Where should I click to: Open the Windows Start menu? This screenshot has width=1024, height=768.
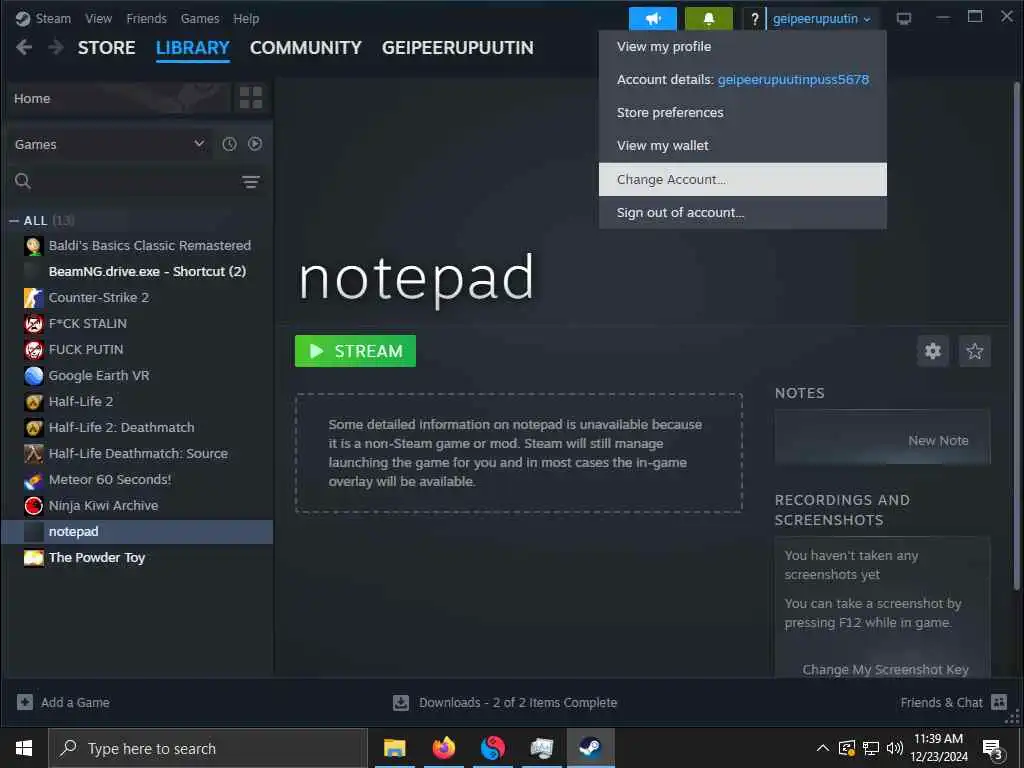24,748
